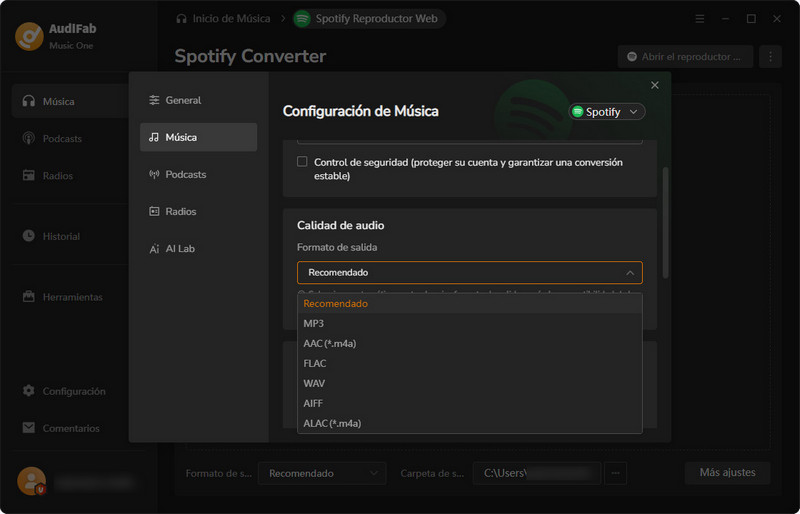The width and height of the screenshot is (800, 514).
Task: Click the AI Lab icon
Action: point(154,249)
